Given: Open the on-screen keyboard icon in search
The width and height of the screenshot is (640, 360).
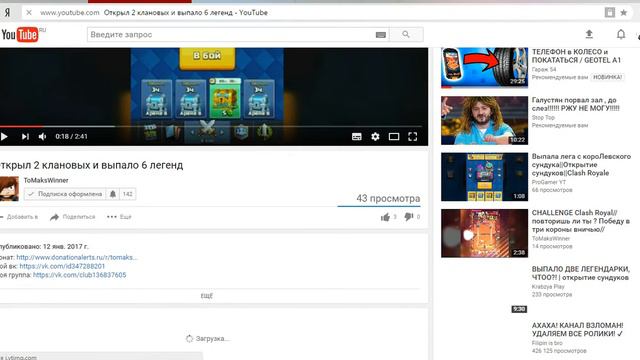Looking at the screenshot, I should (x=380, y=35).
